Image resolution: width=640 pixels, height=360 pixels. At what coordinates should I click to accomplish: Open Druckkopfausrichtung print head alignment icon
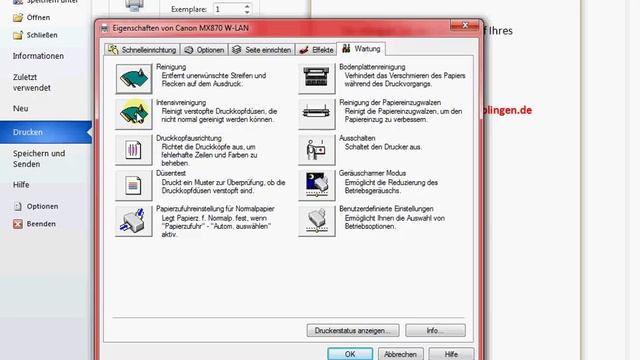tap(133, 149)
